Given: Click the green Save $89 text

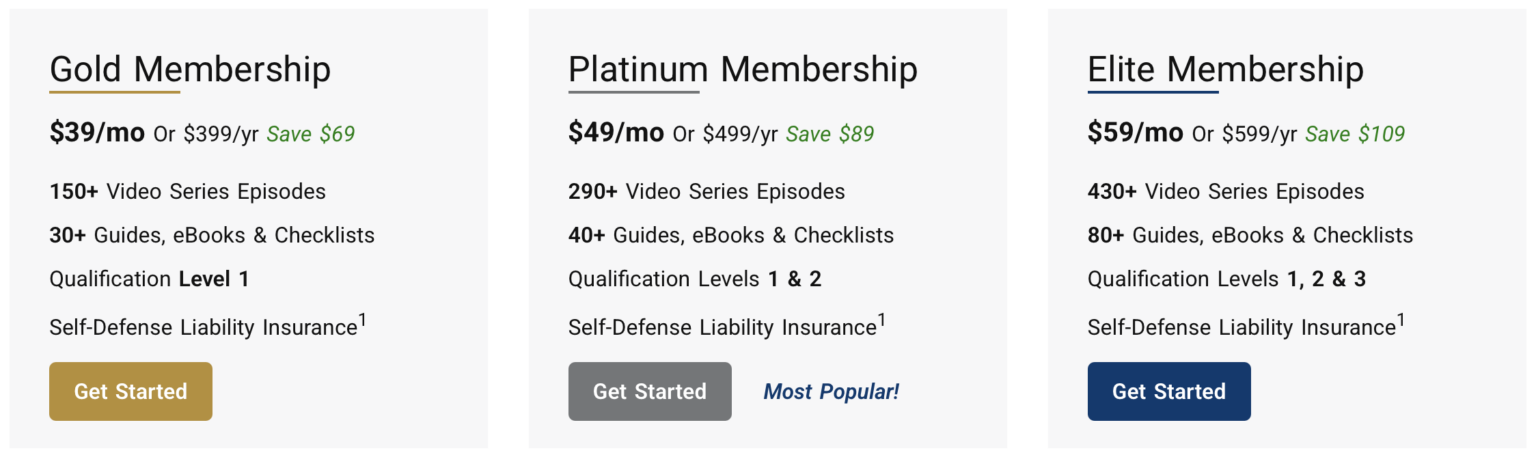Looking at the screenshot, I should tap(829, 134).
